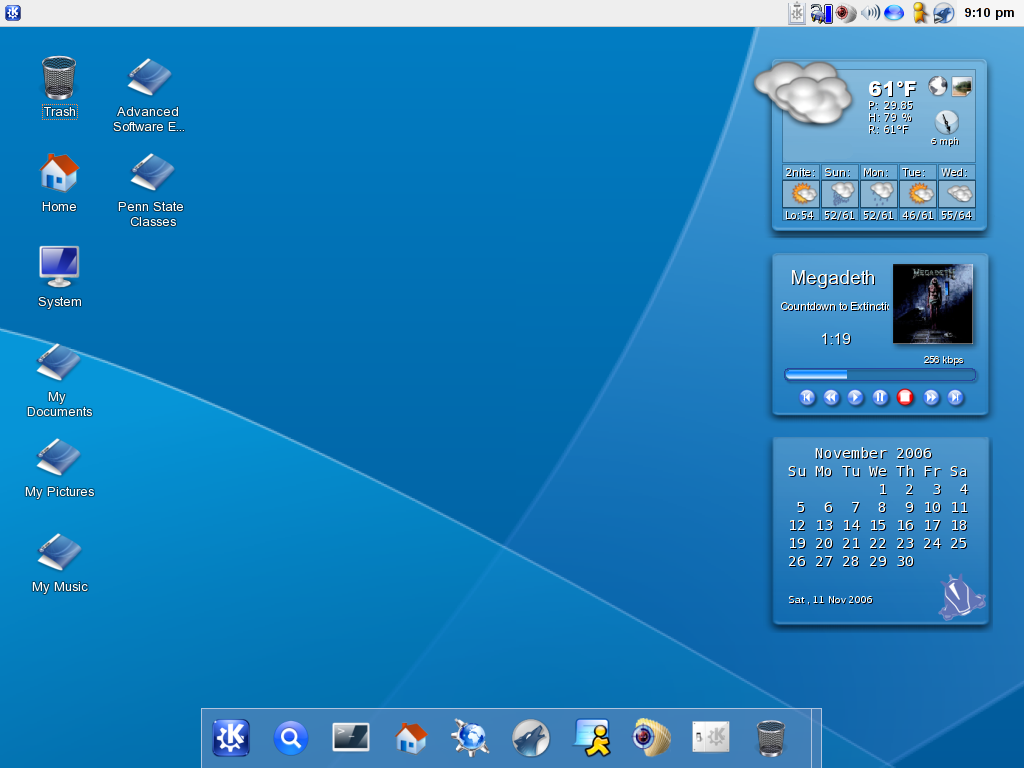Click the KDE menu icon in the dock
Viewport: 1024px width, 768px height.
click(231, 738)
